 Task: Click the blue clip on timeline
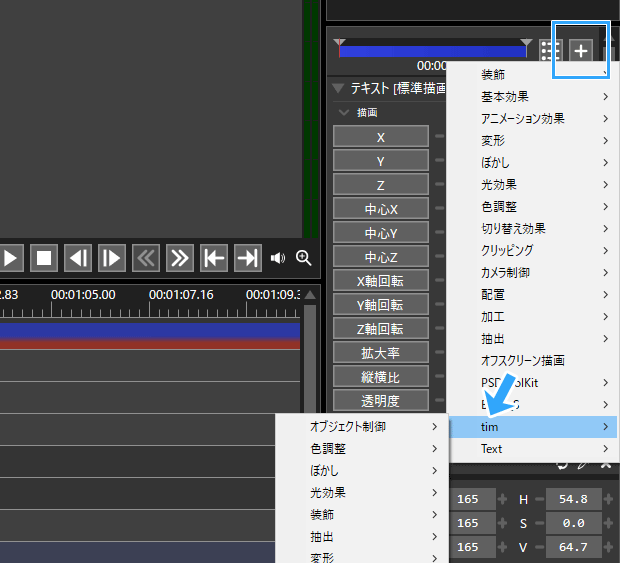click(150, 331)
